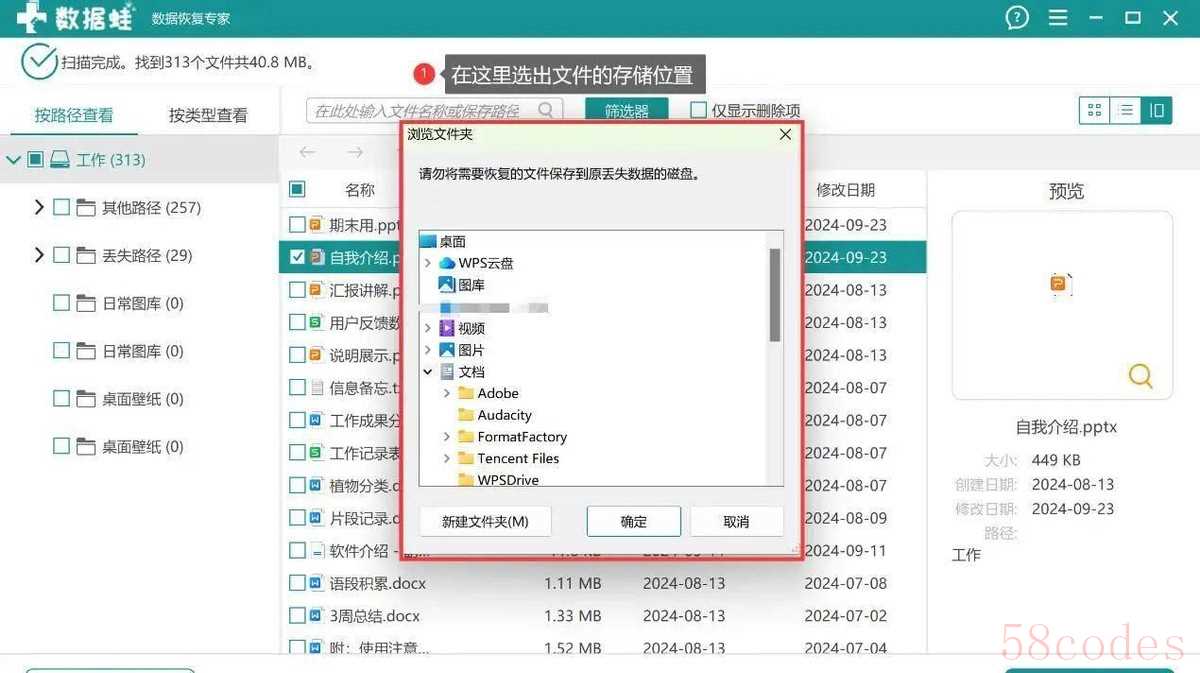1200x673 pixels.
Task: Click the preview zoom magnifier icon
Action: (1140, 376)
